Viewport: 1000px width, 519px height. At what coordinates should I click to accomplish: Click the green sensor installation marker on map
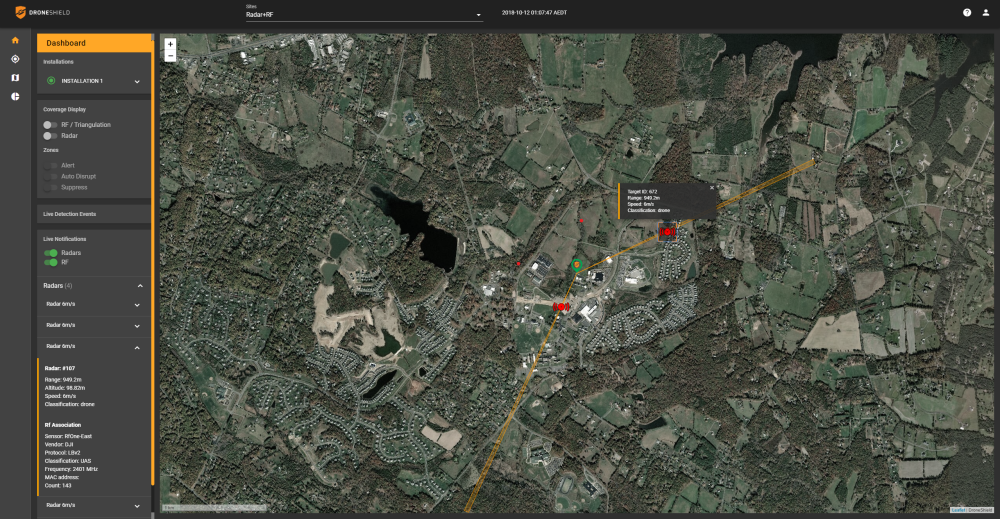coord(577,263)
